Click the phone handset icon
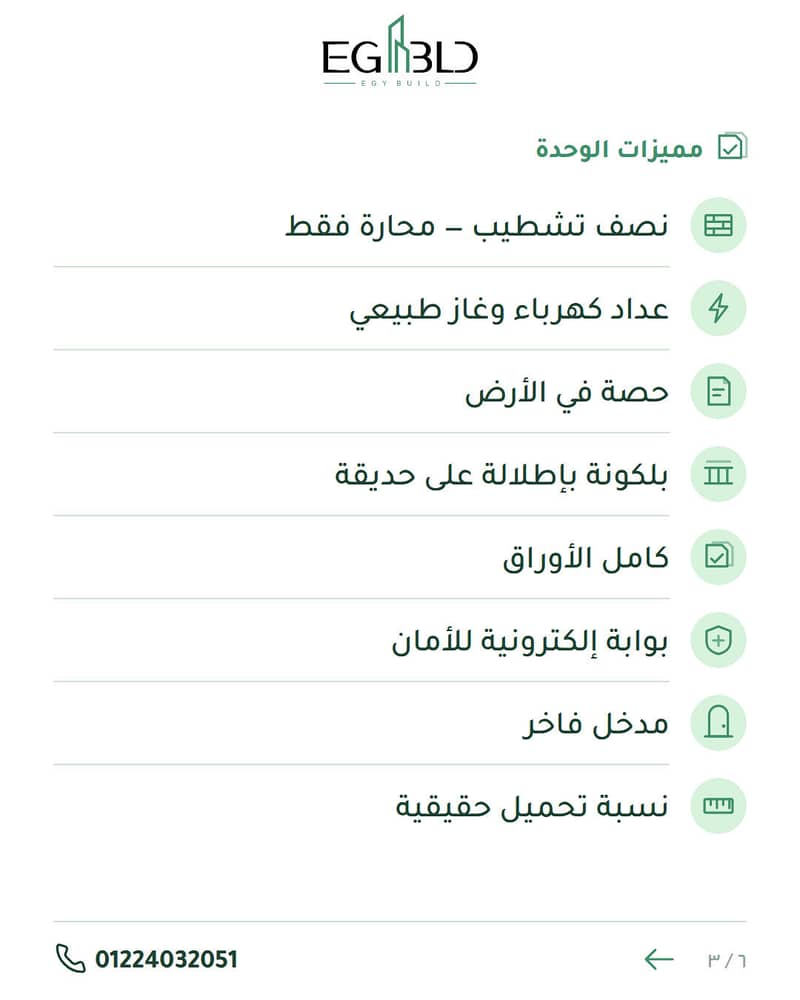Screen dimensions: 800x1000 (70, 959)
